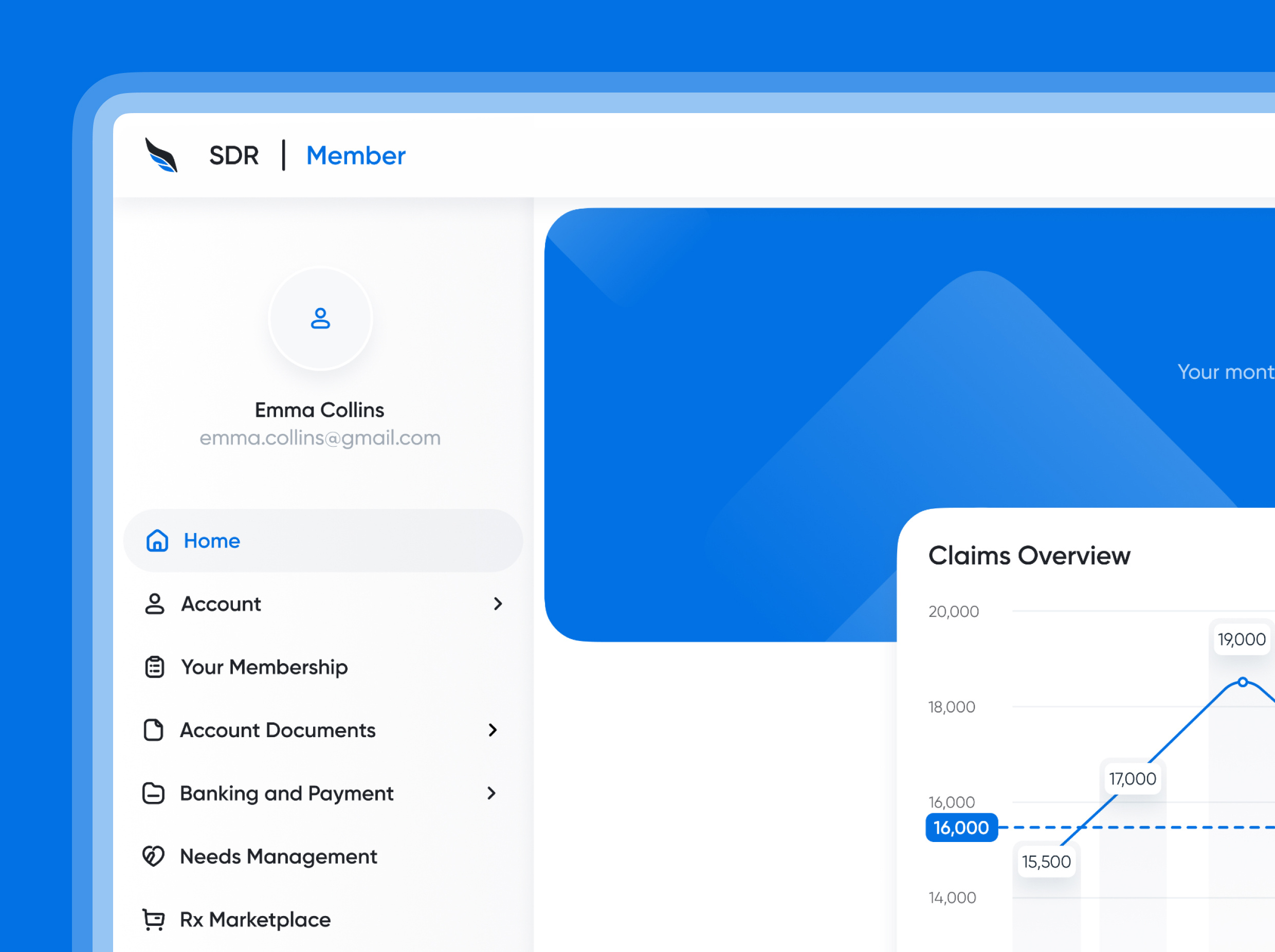The image size is (1275, 952).
Task: Select the Home menu item
Action: point(211,541)
